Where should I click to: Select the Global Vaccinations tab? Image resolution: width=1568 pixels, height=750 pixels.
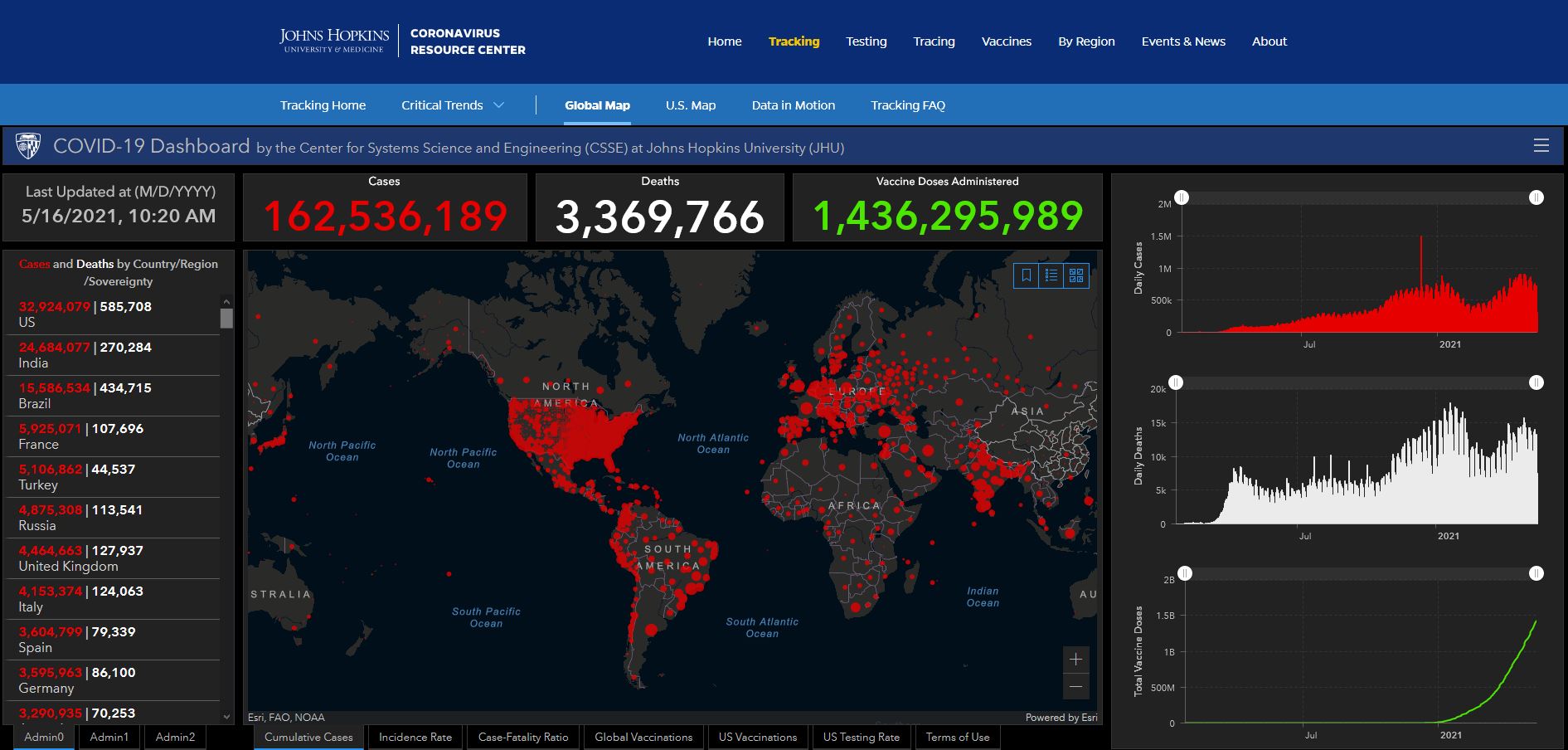click(x=643, y=737)
